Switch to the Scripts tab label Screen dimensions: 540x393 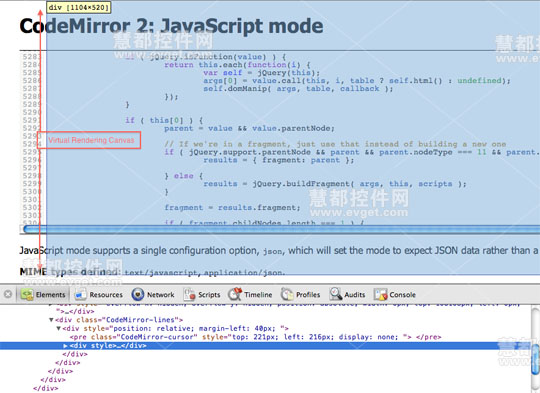point(209,295)
